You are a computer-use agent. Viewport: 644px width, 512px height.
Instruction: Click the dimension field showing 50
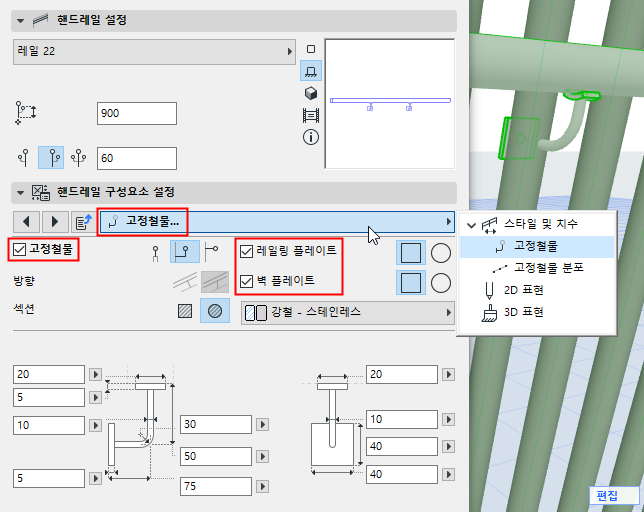click(x=216, y=456)
